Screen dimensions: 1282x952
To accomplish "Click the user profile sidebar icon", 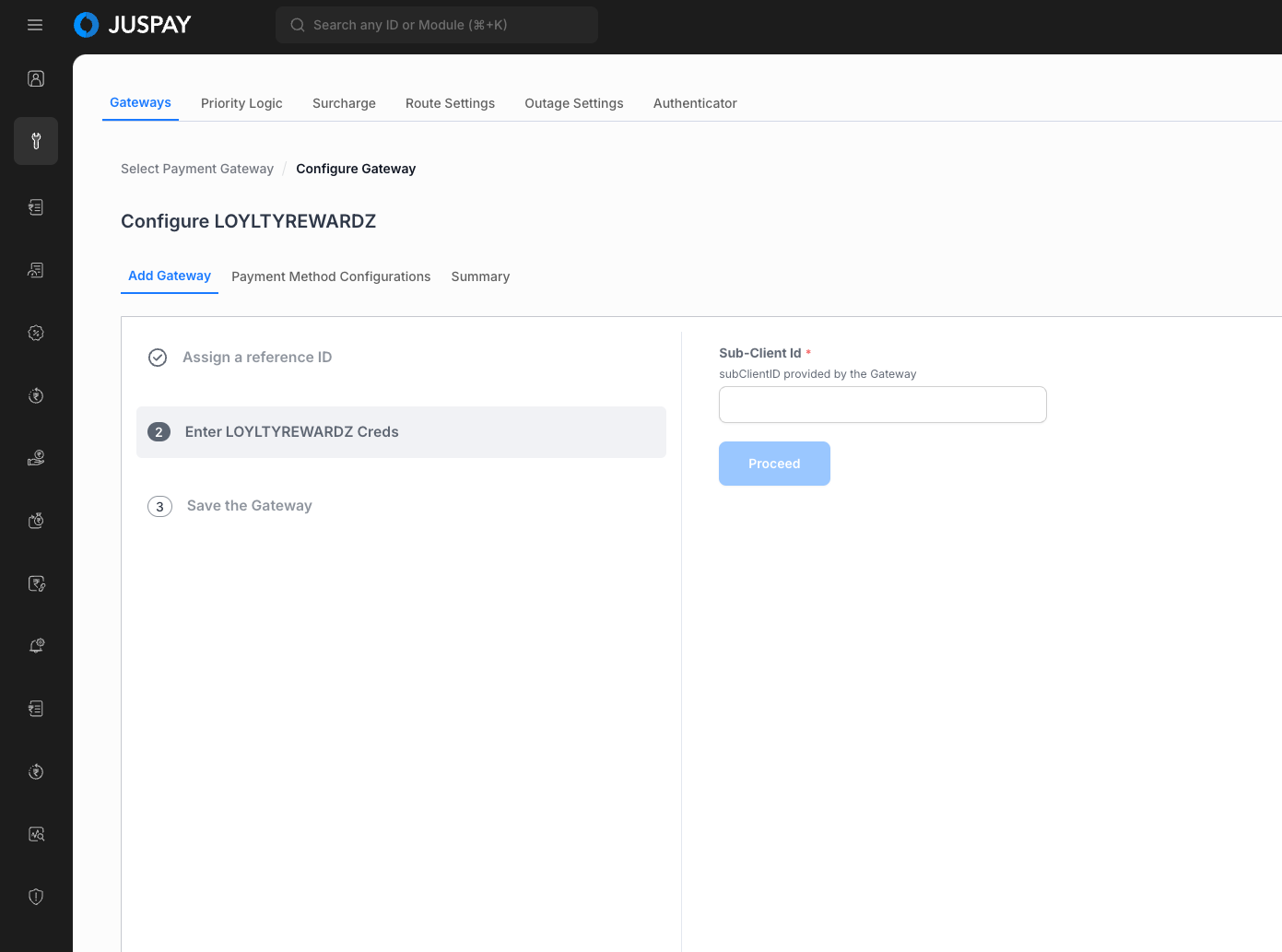I will 36,78.
